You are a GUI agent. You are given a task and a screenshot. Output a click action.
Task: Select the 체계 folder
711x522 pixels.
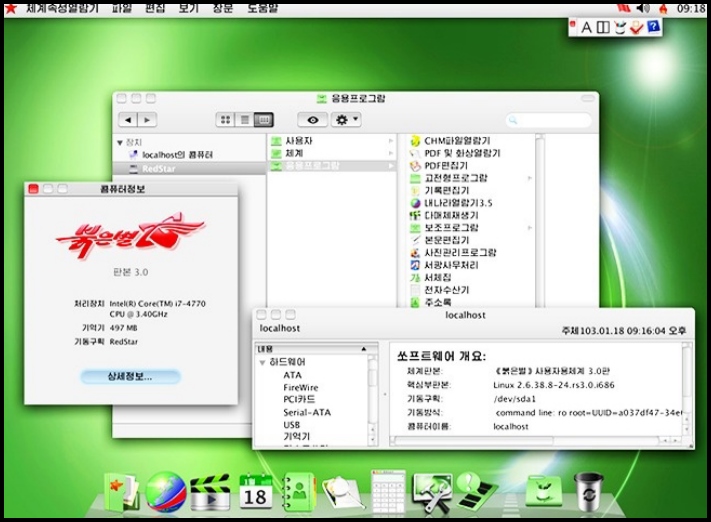(294, 153)
